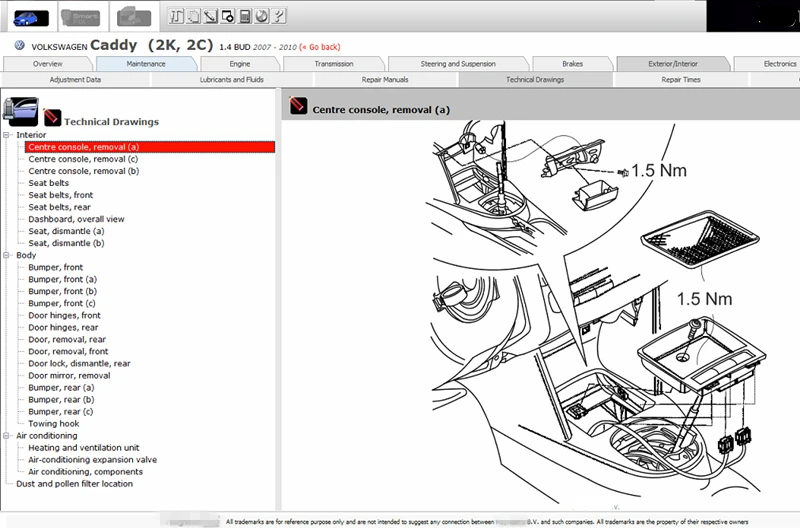Screen dimensions: 800x528
Task: Open the Engine tab
Action: [240, 64]
